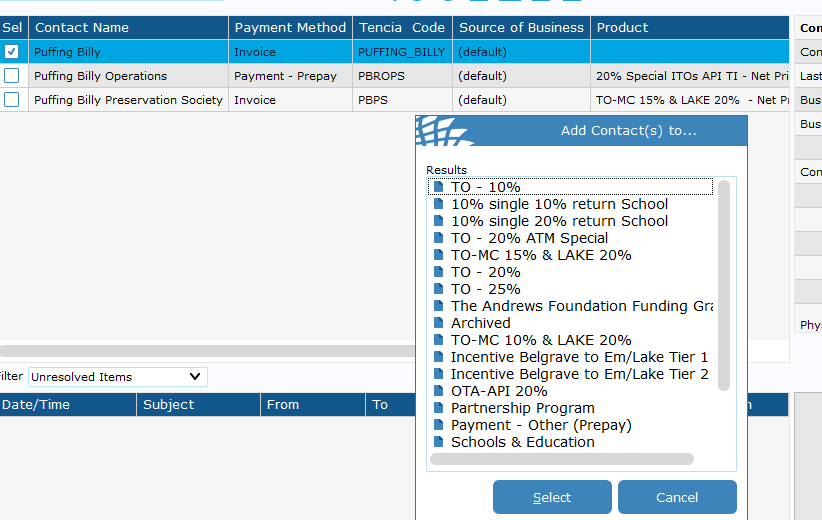Click the icon next to Archived entry
Screen dimensions: 822x520
[438, 323]
